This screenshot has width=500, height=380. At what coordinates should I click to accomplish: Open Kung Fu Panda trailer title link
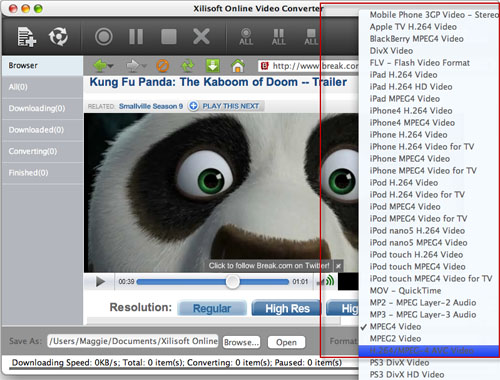[218, 82]
